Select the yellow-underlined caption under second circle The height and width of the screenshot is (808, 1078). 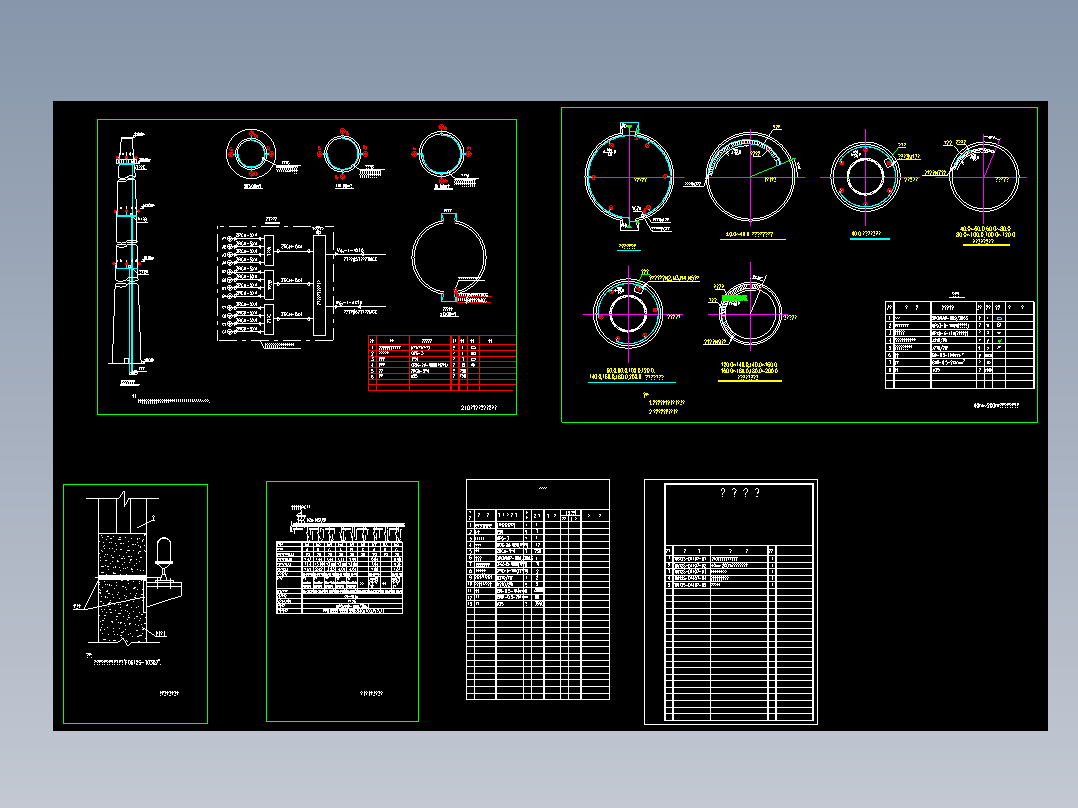(752, 235)
